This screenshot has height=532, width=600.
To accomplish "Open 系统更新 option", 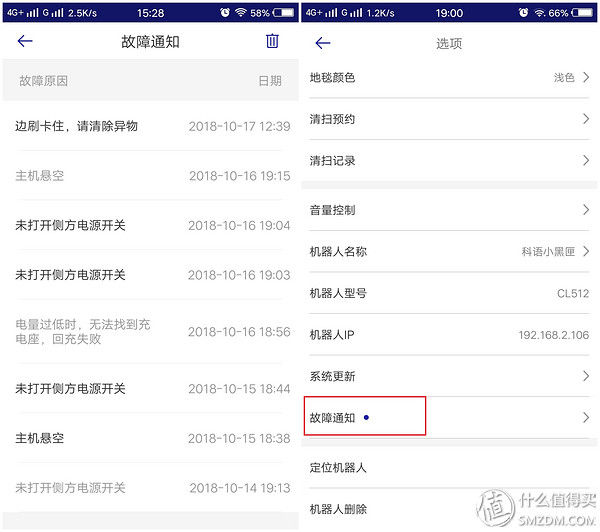I will point(449,376).
